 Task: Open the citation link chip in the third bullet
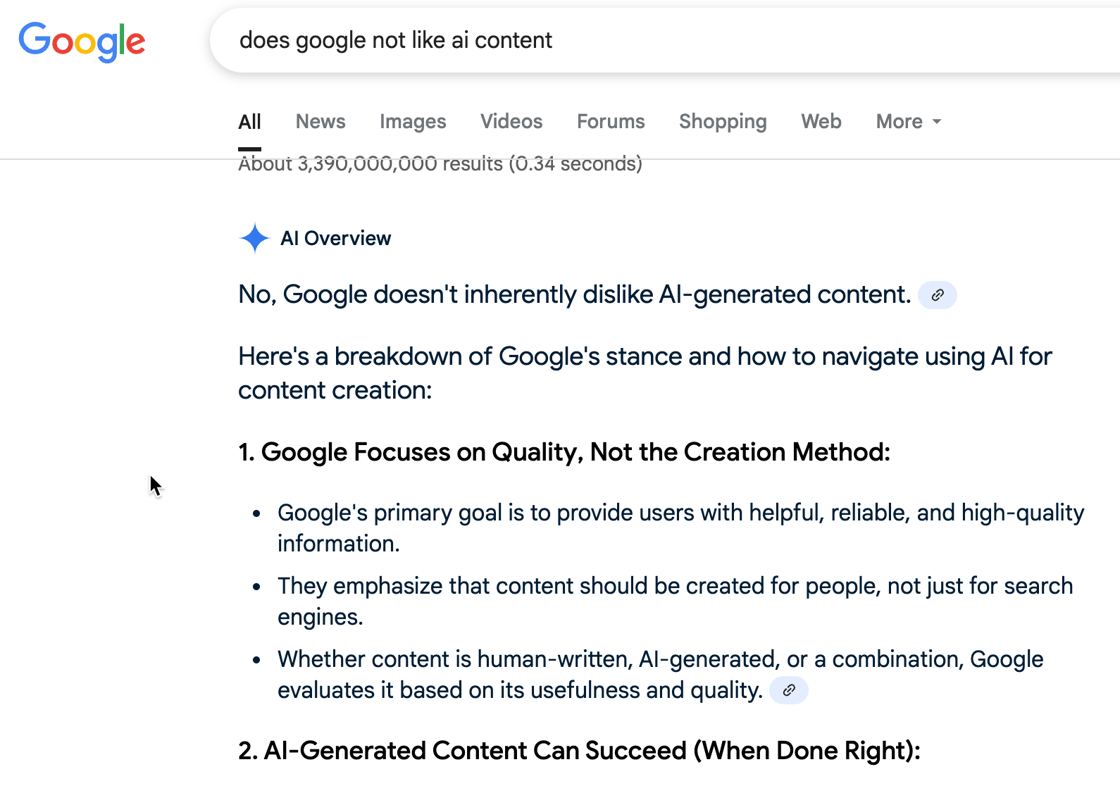point(788,690)
